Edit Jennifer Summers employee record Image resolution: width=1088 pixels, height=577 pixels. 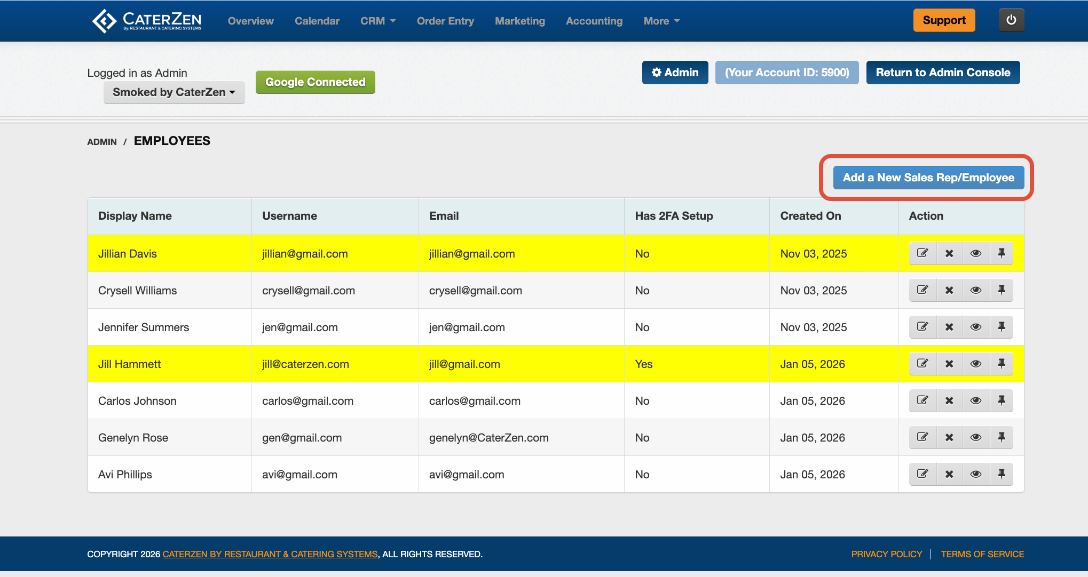coord(922,327)
